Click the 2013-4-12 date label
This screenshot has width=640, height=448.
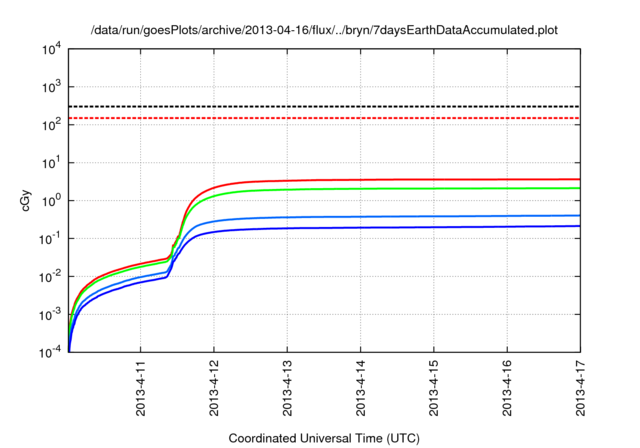(x=214, y=388)
